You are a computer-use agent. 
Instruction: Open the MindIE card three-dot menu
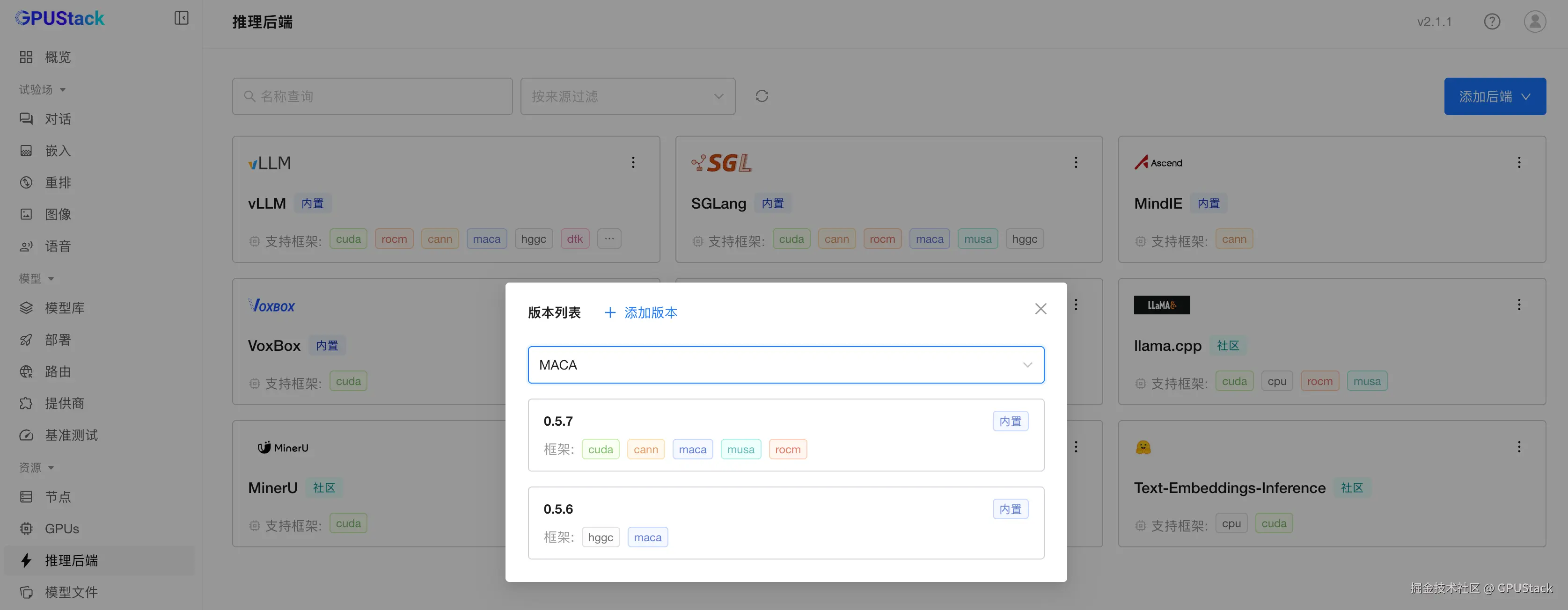1519,162
